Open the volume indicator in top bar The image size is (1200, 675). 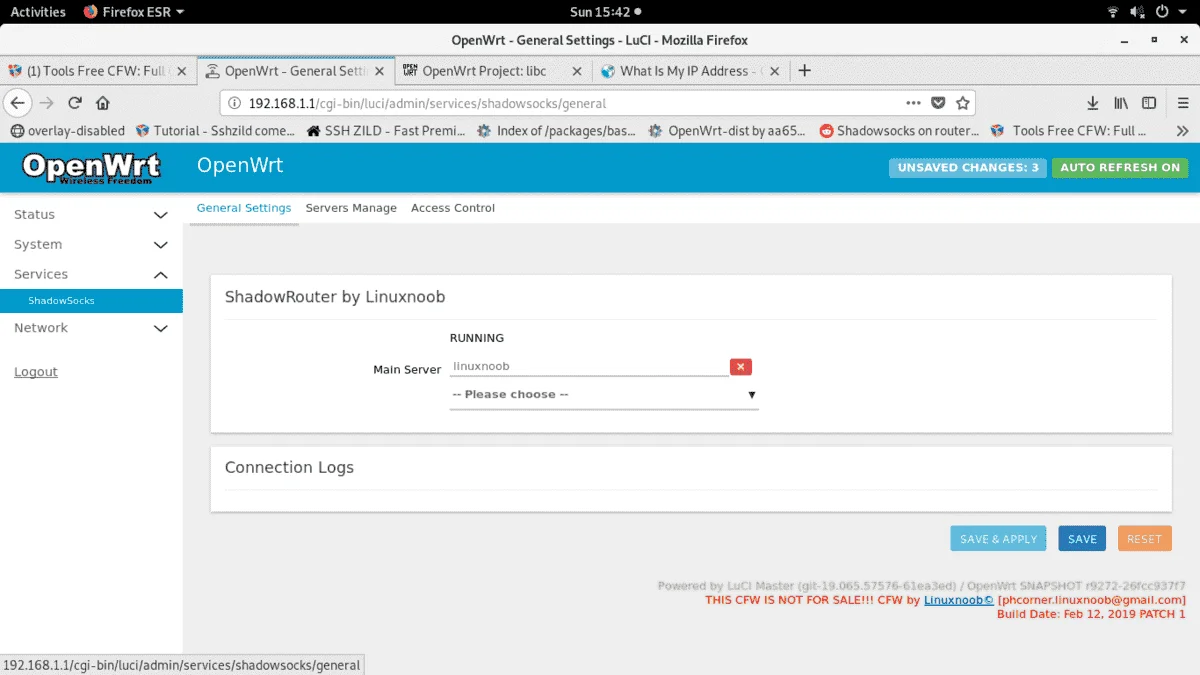(1138, 12)
